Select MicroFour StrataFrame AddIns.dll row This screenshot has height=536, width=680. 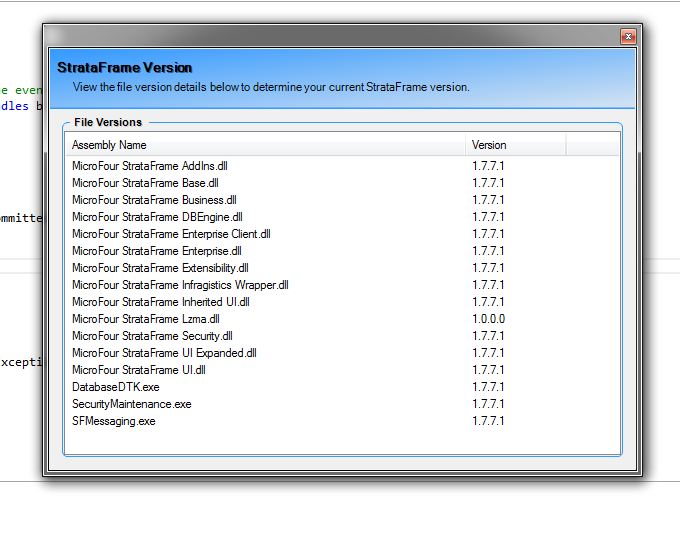click(150, 166)
